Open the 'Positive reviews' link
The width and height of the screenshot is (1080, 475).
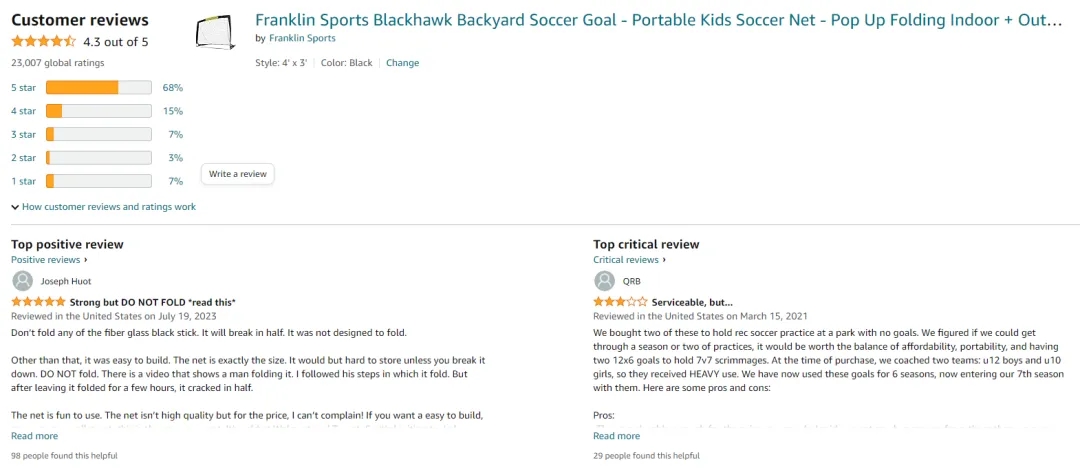click(x=47, y=260)
